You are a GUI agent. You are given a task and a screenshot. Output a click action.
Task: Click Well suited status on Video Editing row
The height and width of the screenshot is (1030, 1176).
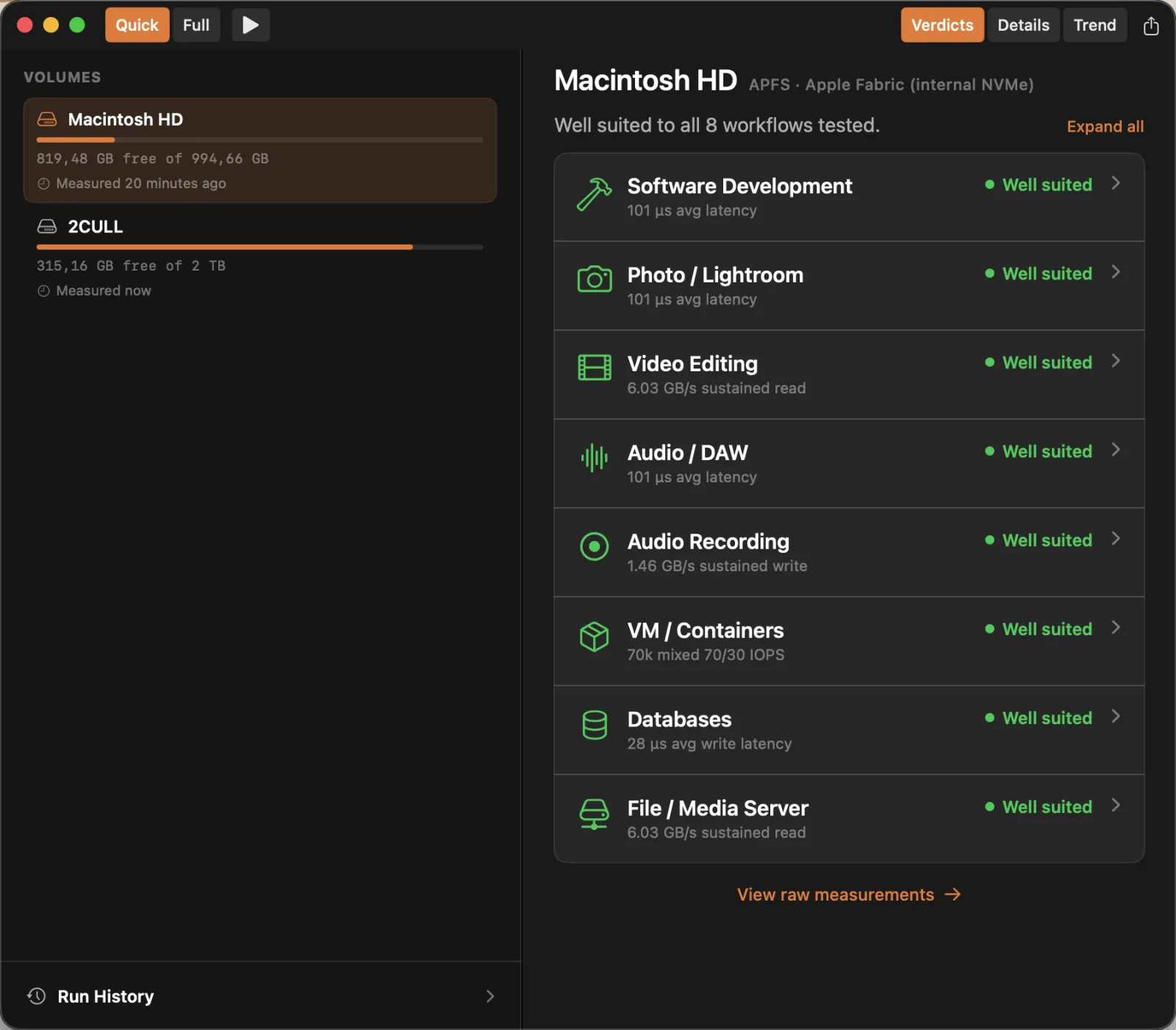click(x=1039, y=362)
